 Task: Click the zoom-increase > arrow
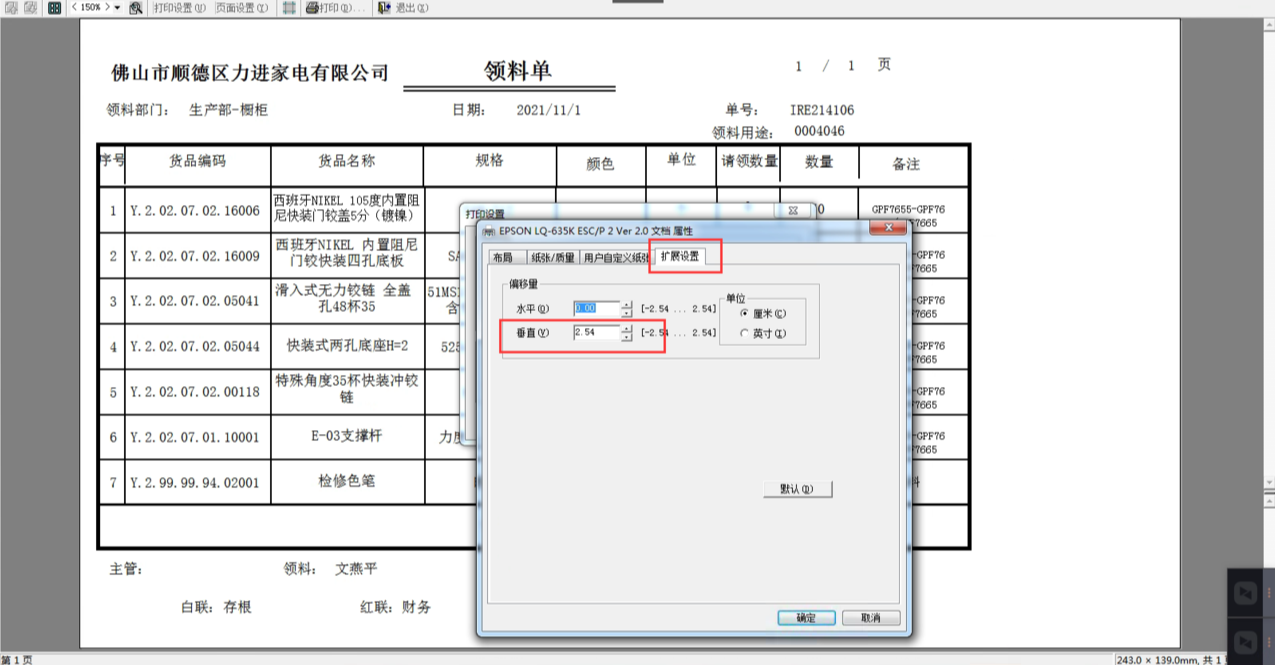(x=108, y=8)
